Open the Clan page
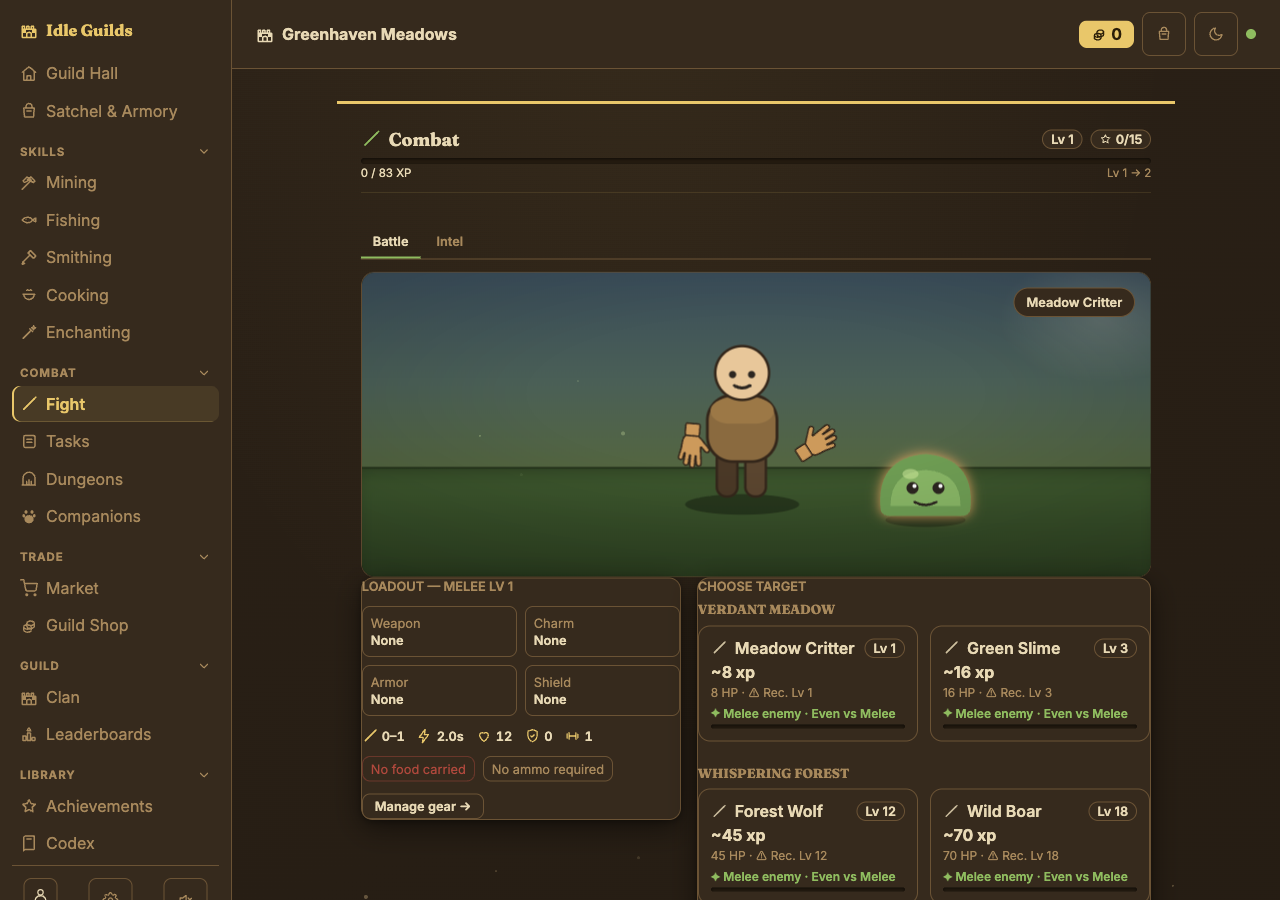This screenshot has height=900, width=1280. click(115, 697)
